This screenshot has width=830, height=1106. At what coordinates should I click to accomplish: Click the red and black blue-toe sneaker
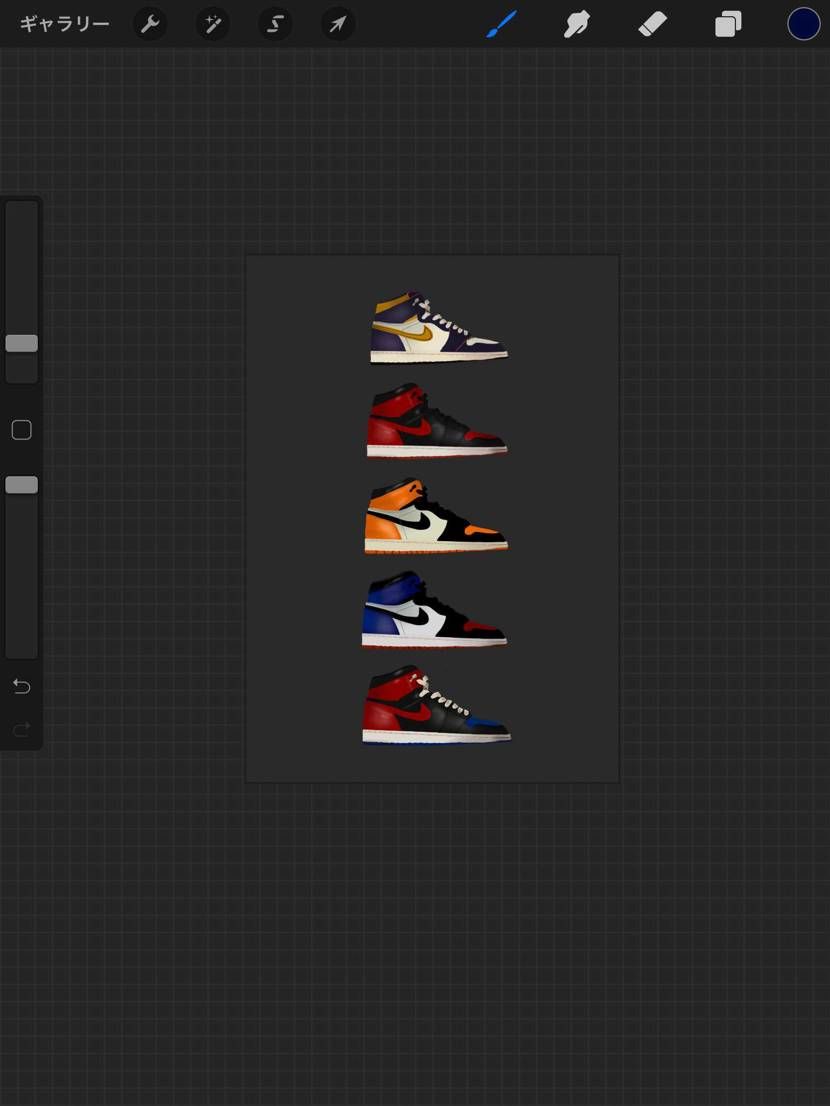(x=436, y=705)
